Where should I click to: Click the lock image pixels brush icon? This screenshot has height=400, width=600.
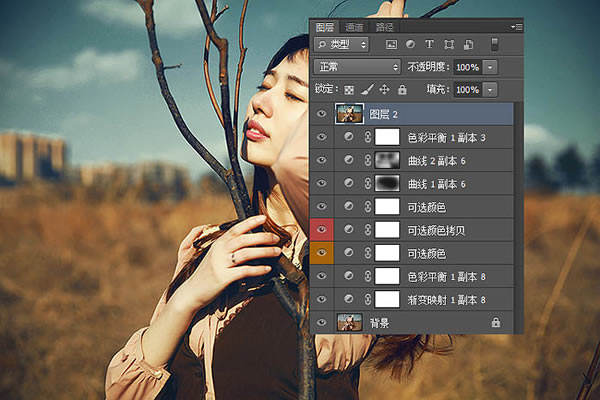(x=366, y=89)
